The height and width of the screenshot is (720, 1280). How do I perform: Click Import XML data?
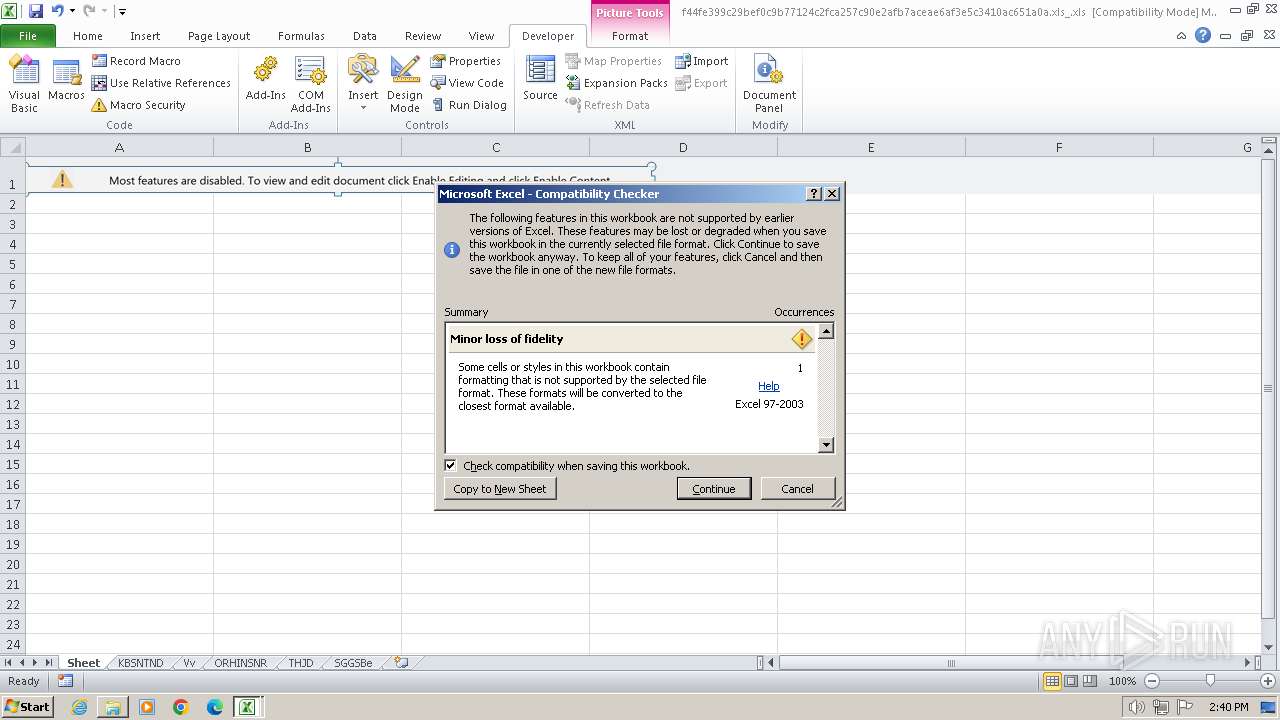click(x=701, y=61)
